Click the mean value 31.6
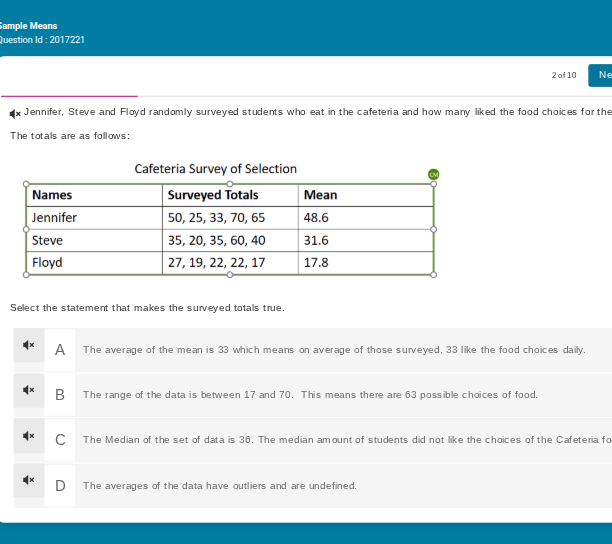The width and height of the screenshot is (612, 544). (x=316, y=240)
